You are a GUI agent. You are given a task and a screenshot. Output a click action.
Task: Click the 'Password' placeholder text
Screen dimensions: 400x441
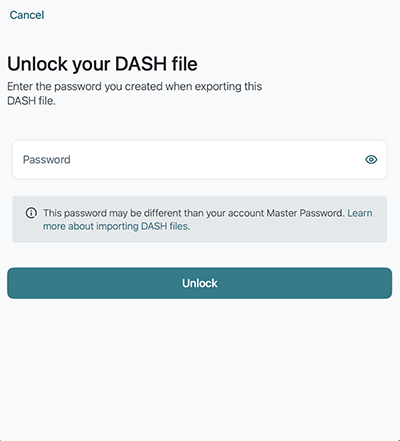tap(47, 160)
